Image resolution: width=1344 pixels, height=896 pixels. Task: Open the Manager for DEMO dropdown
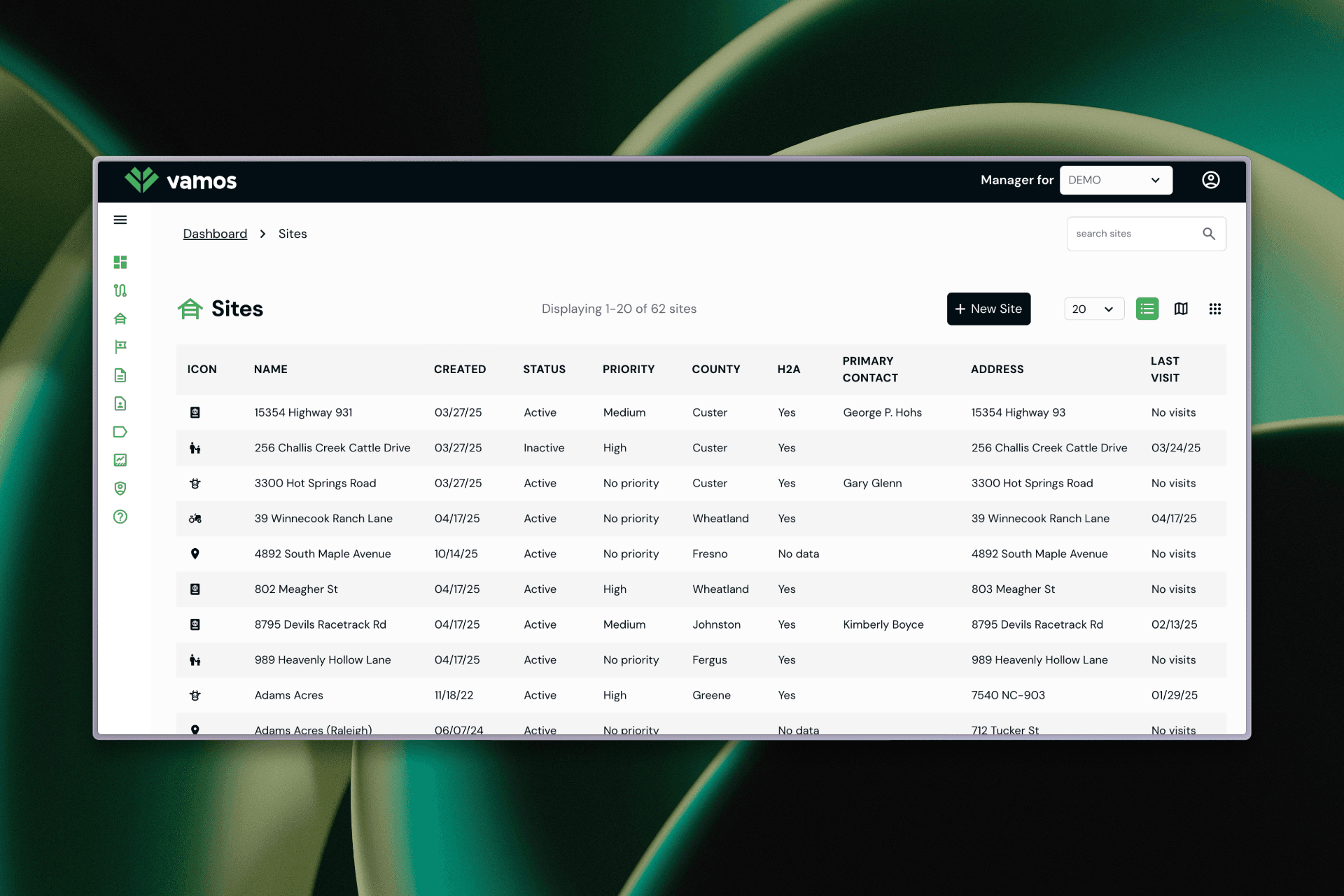pyautogui.click(x=1115, y=180)
